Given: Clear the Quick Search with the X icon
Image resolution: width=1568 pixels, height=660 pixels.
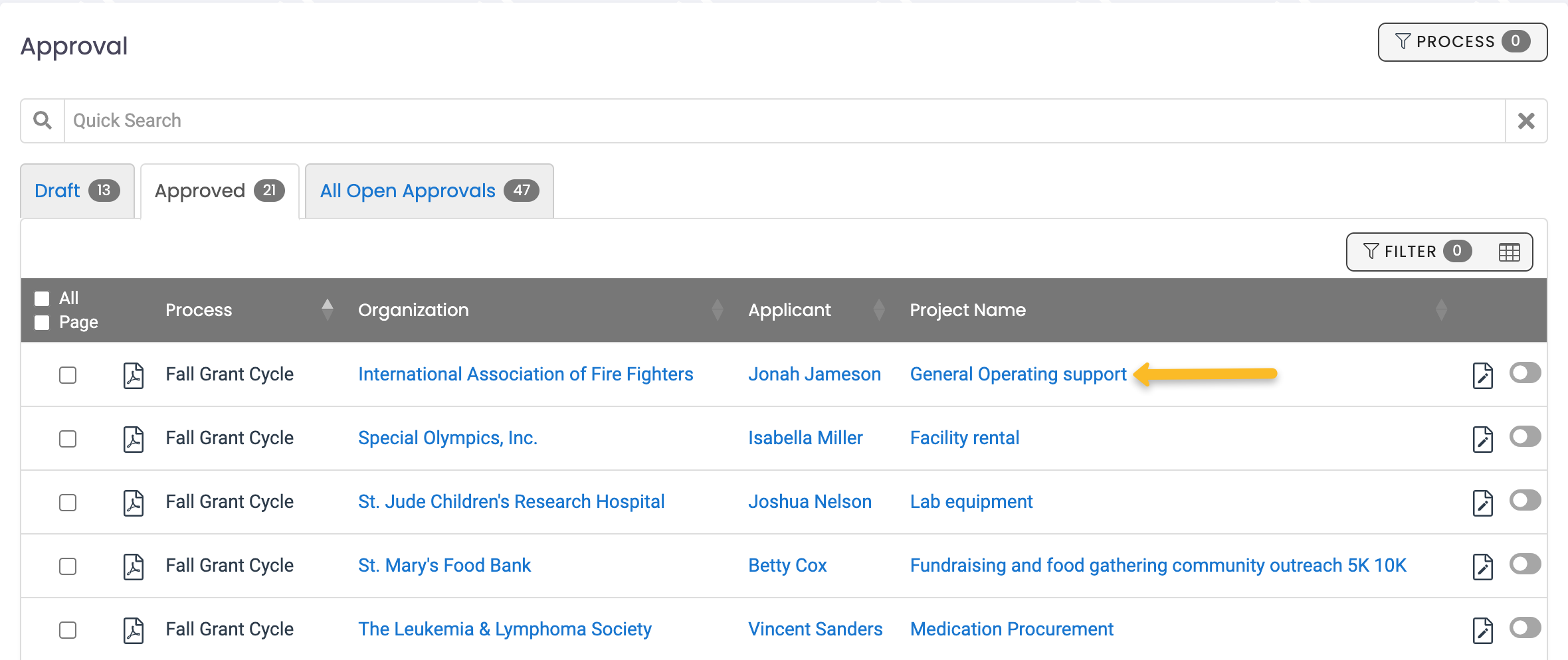Looking at the screenshot, I should [1526, 120].
